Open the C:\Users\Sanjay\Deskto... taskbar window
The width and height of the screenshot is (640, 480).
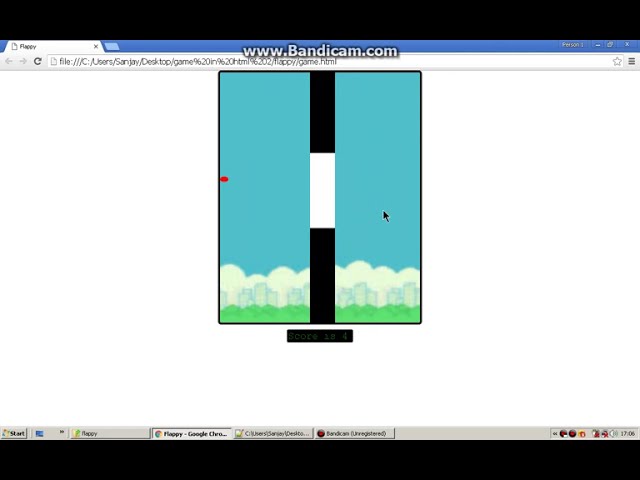(x=273, y=433)
